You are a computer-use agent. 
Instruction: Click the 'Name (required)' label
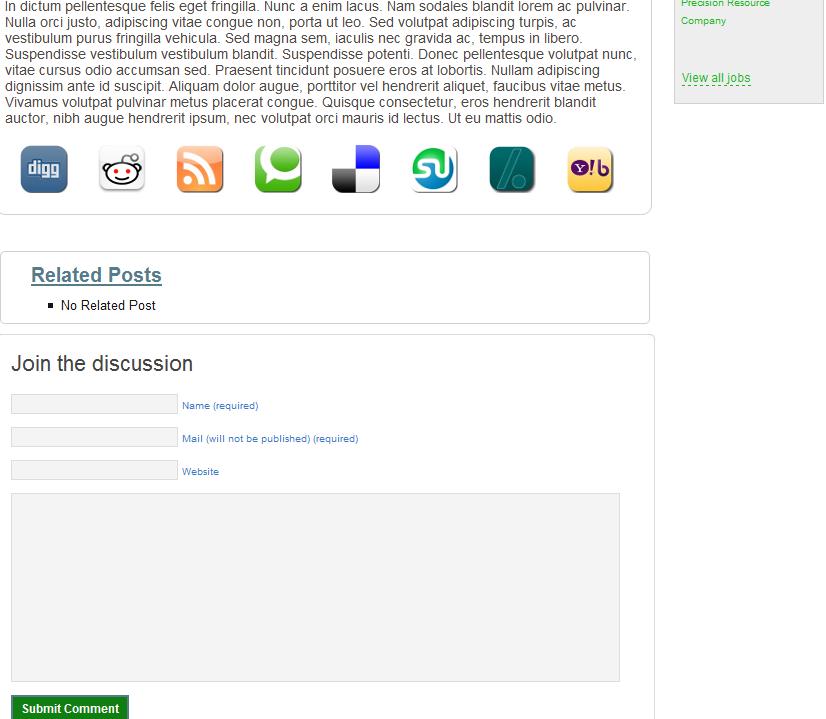coord(220,406)
